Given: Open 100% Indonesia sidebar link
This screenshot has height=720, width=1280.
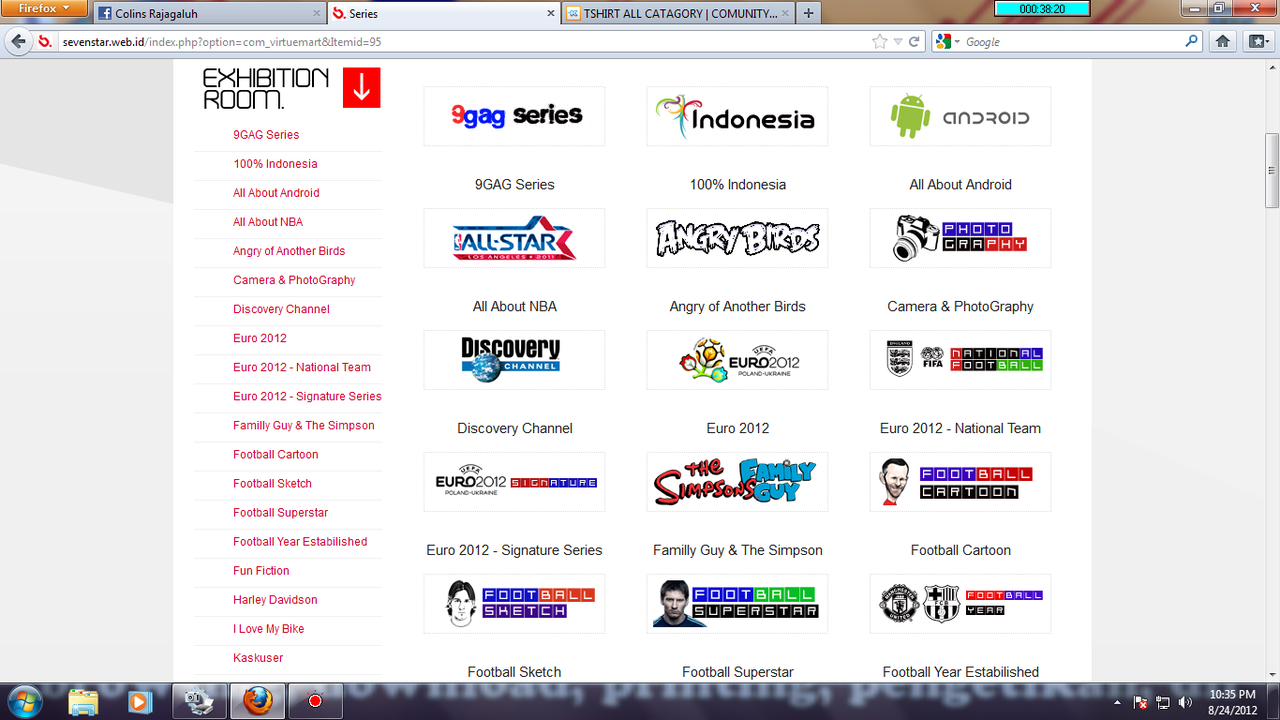Looking at the screenshot, I should 275,164.
